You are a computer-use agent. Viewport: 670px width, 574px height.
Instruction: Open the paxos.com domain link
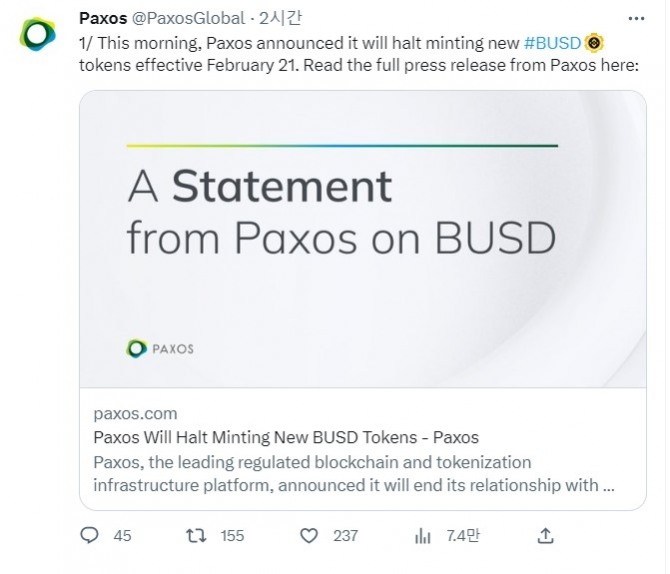coord(134,413)
